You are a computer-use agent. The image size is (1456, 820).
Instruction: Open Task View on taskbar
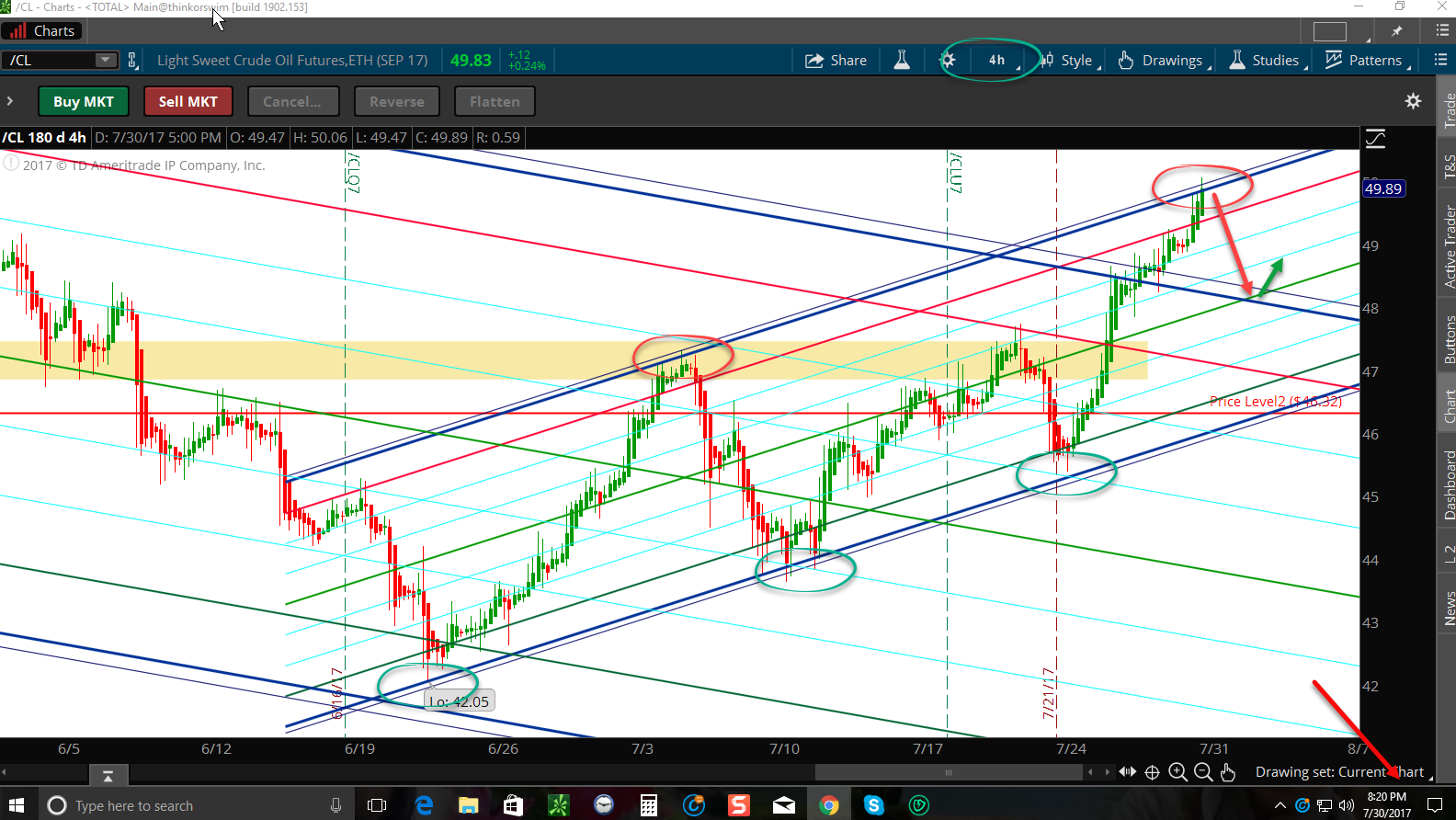tap(377, 805)
